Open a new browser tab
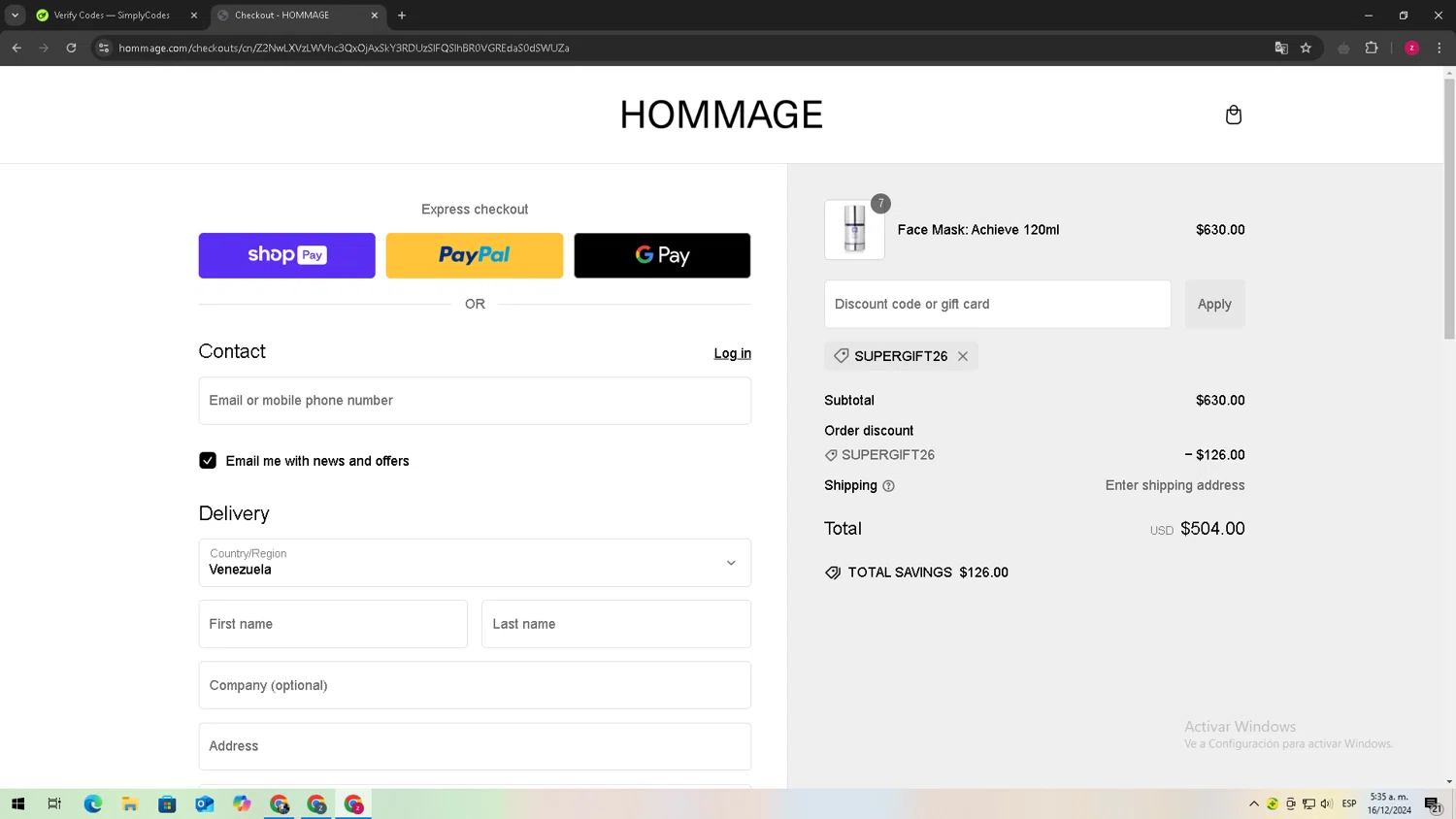This screenshot has height=819, width=1456. coord(402,16)
